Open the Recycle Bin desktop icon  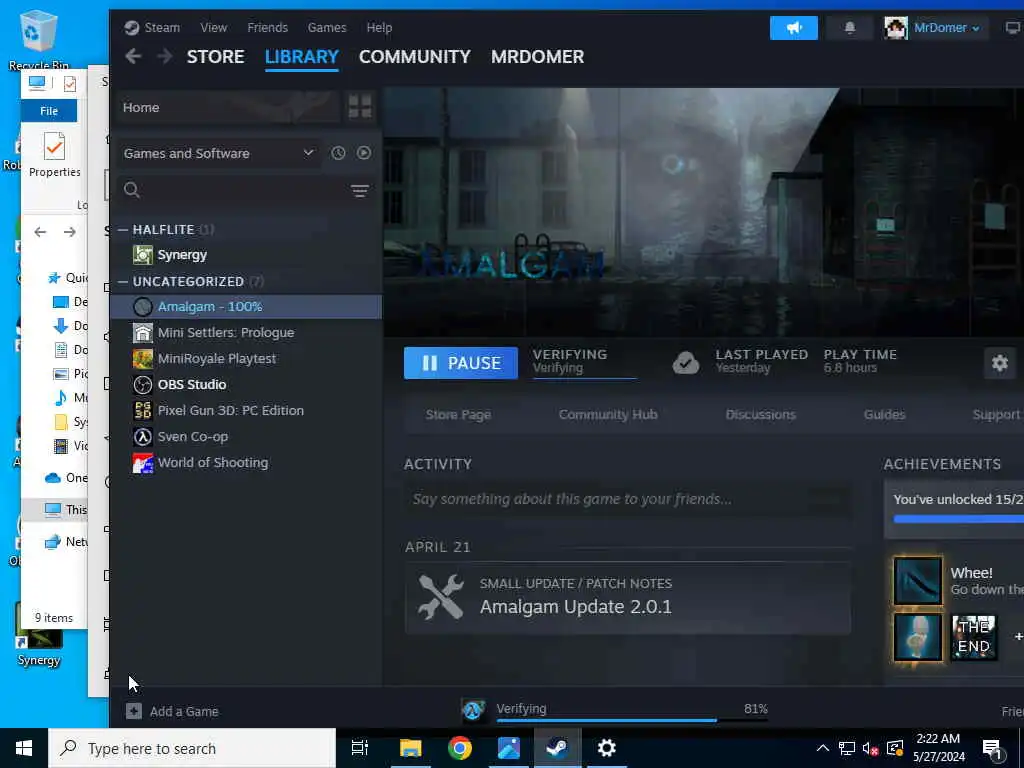click(38, 39)
